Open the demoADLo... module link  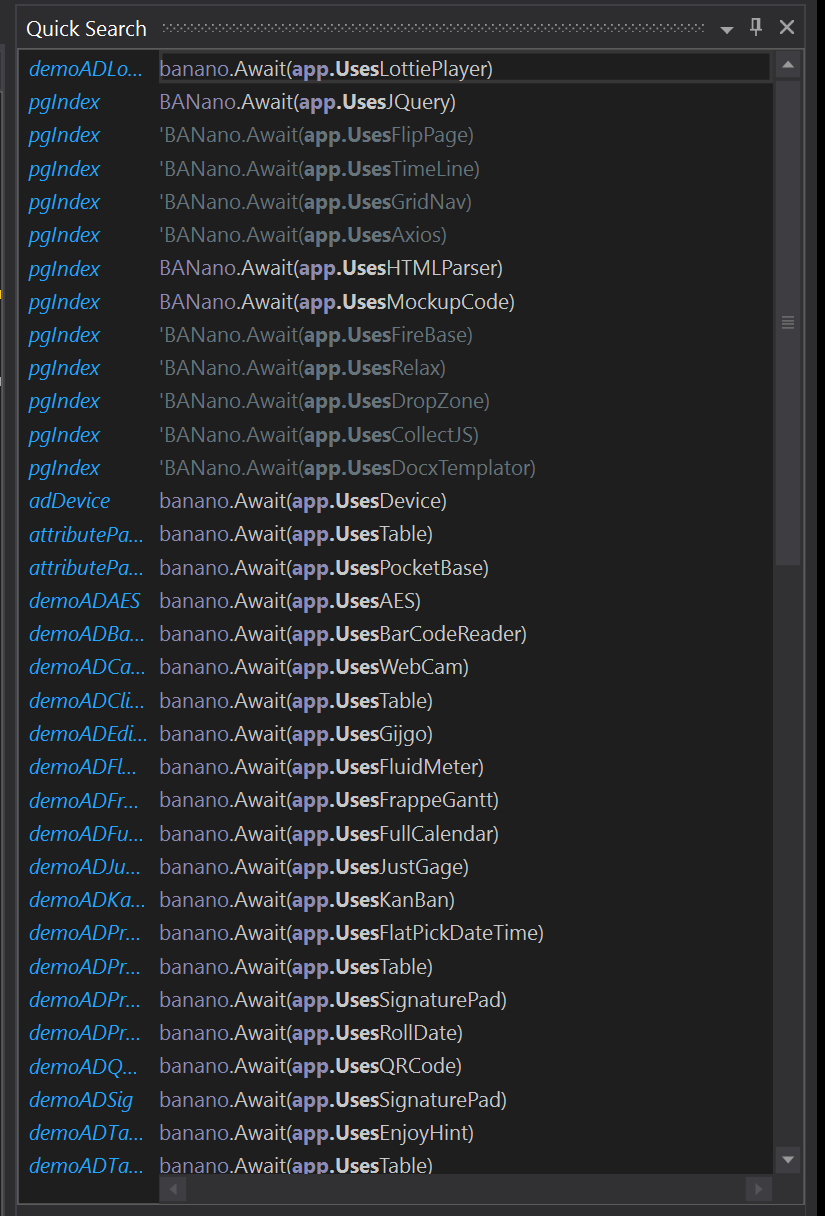pos(86,69)
